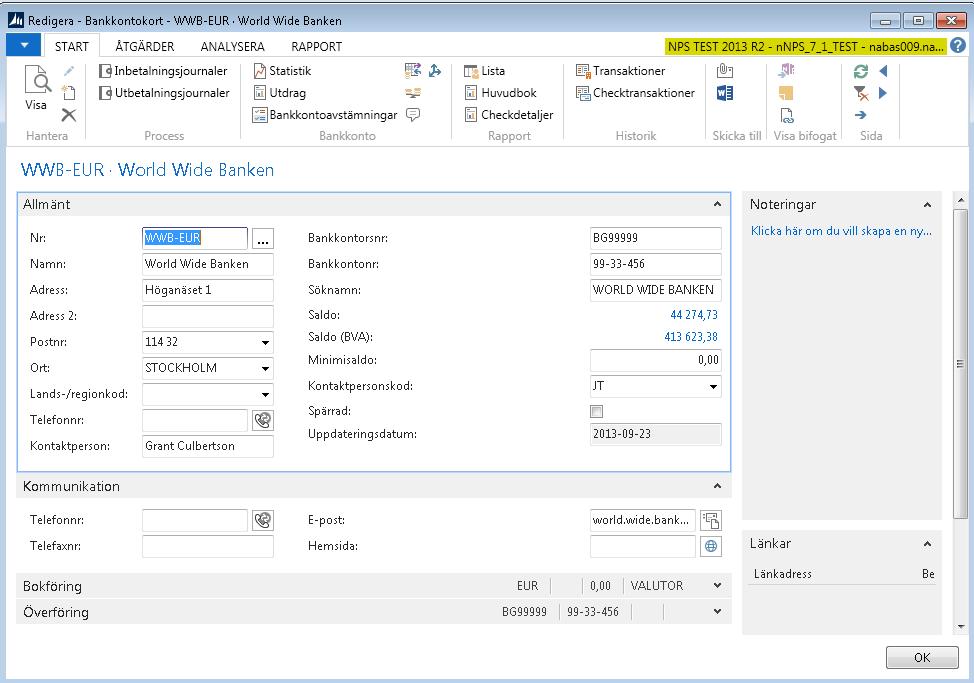Expand the Bokföring section

717,586
